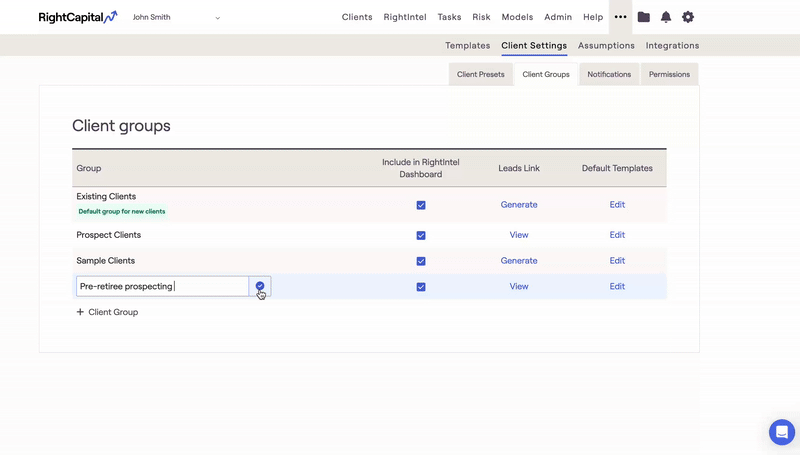
Task: Open the folder icon in header
Action: point(644,17)
